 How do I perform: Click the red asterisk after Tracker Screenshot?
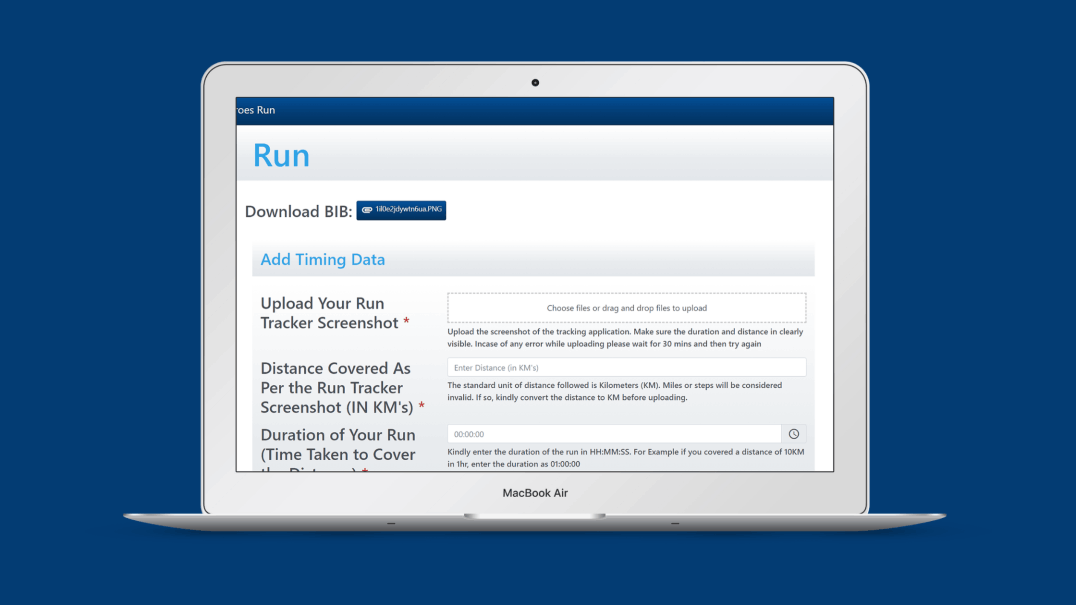point(406,323)
